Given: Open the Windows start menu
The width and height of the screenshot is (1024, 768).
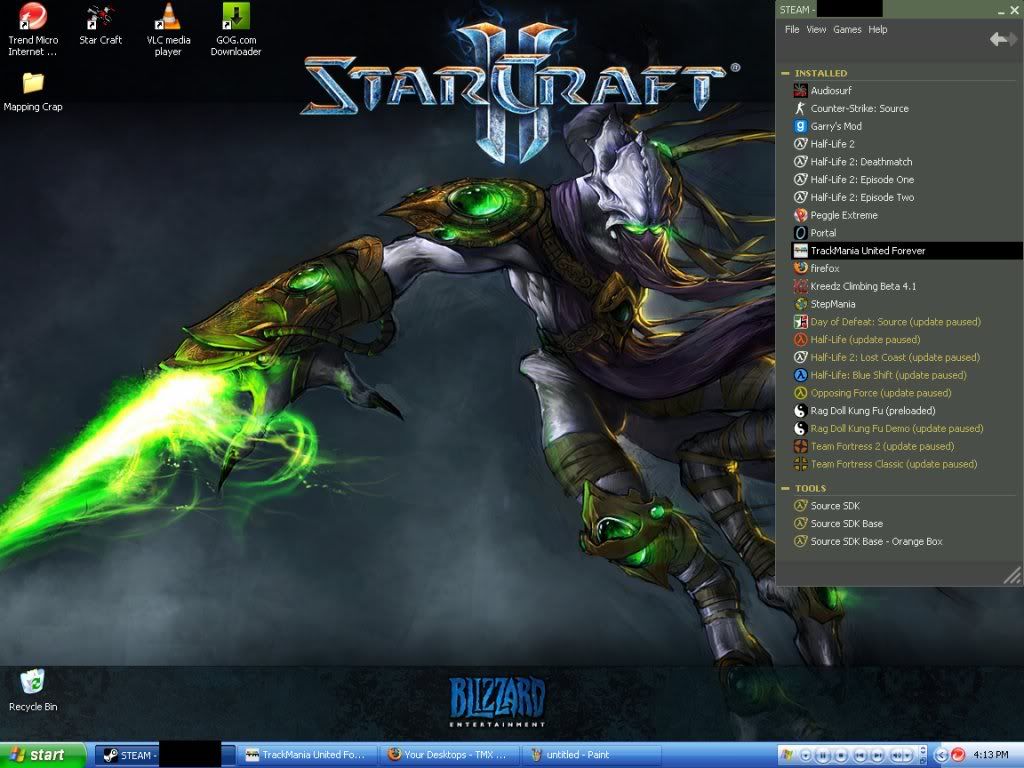Looking at the screenshot, I should [x=42, y=755].
